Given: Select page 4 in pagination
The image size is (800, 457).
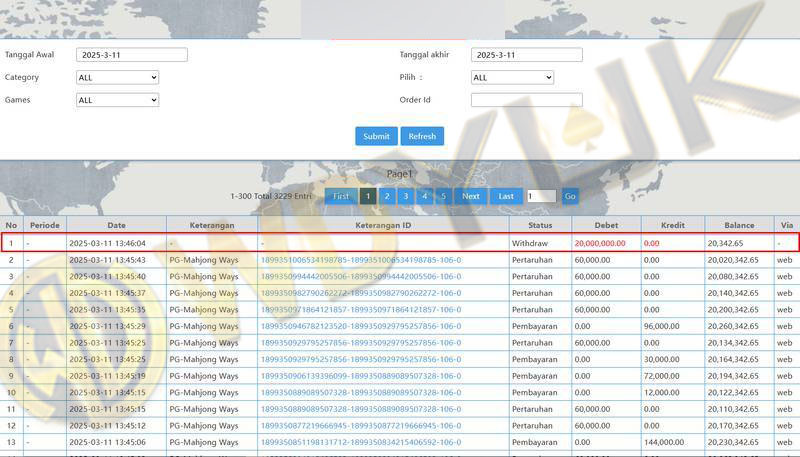Looking at the screenshot, I should 425,196.
